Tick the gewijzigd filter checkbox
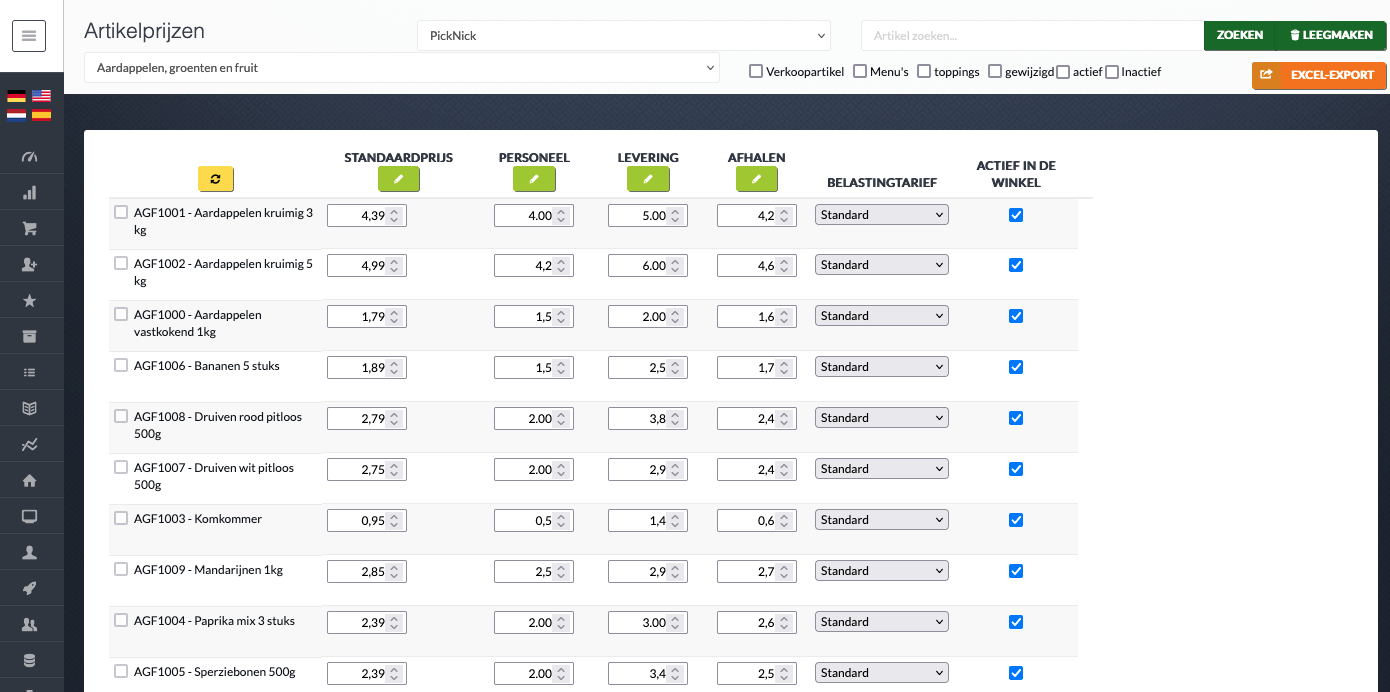The image size is (1390, 692). point(995,71)
